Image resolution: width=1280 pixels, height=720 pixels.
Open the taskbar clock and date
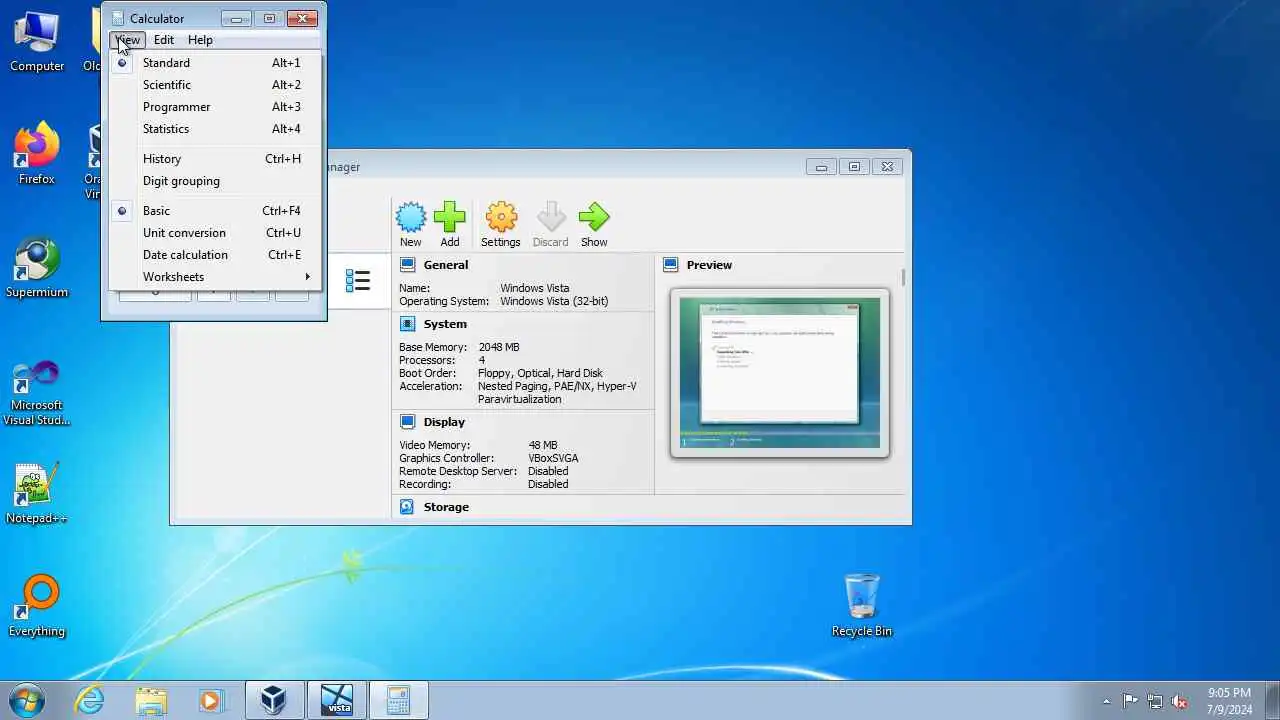(1229, 701)
